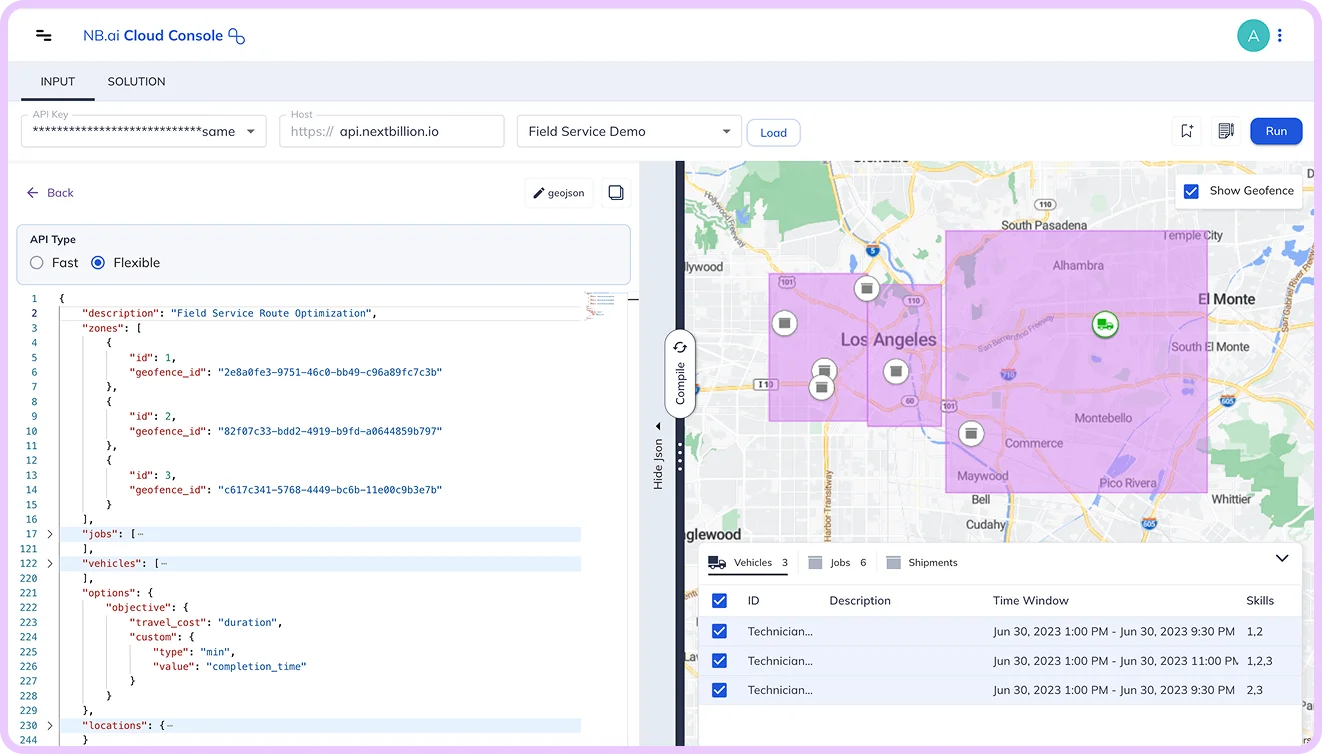This screenshot has height=754, width=1322.
Task: Click the geojson edit button
Action: coord(559,193)
